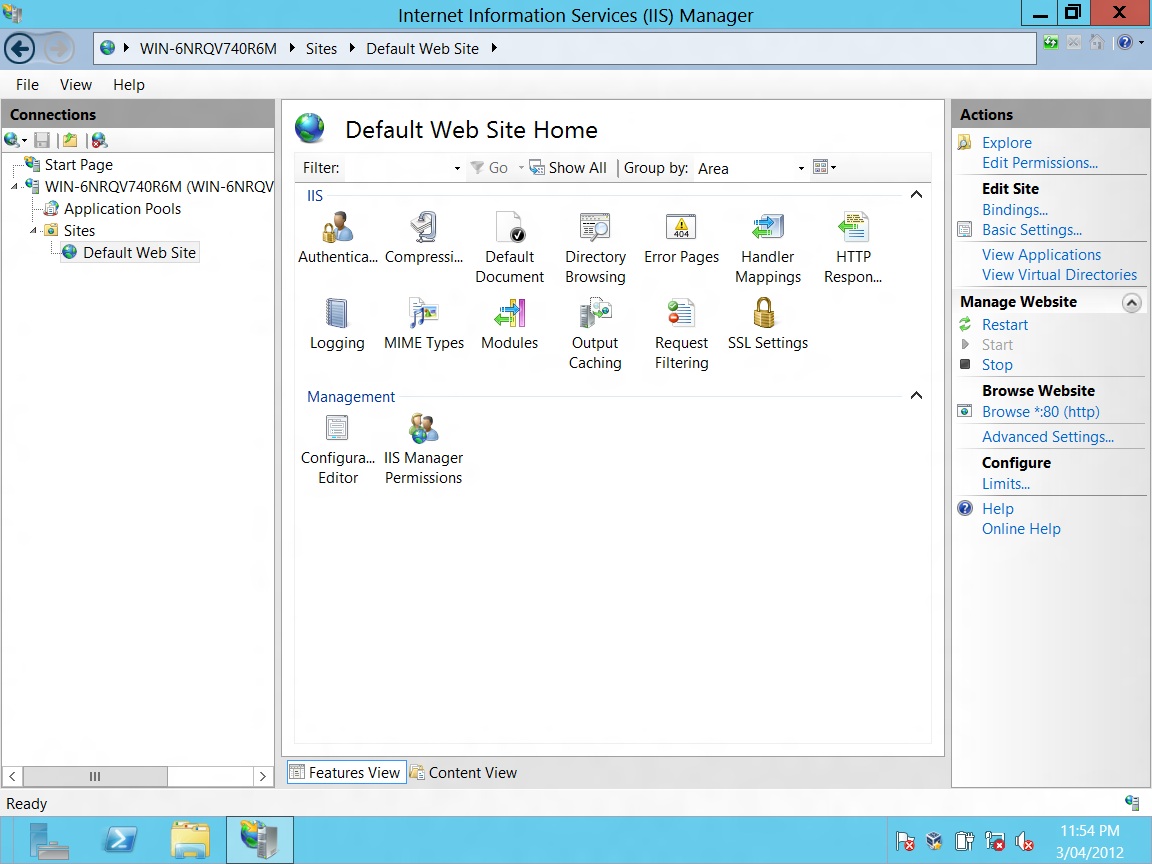Open the Filter dropdown arrow

pos(457,168)
